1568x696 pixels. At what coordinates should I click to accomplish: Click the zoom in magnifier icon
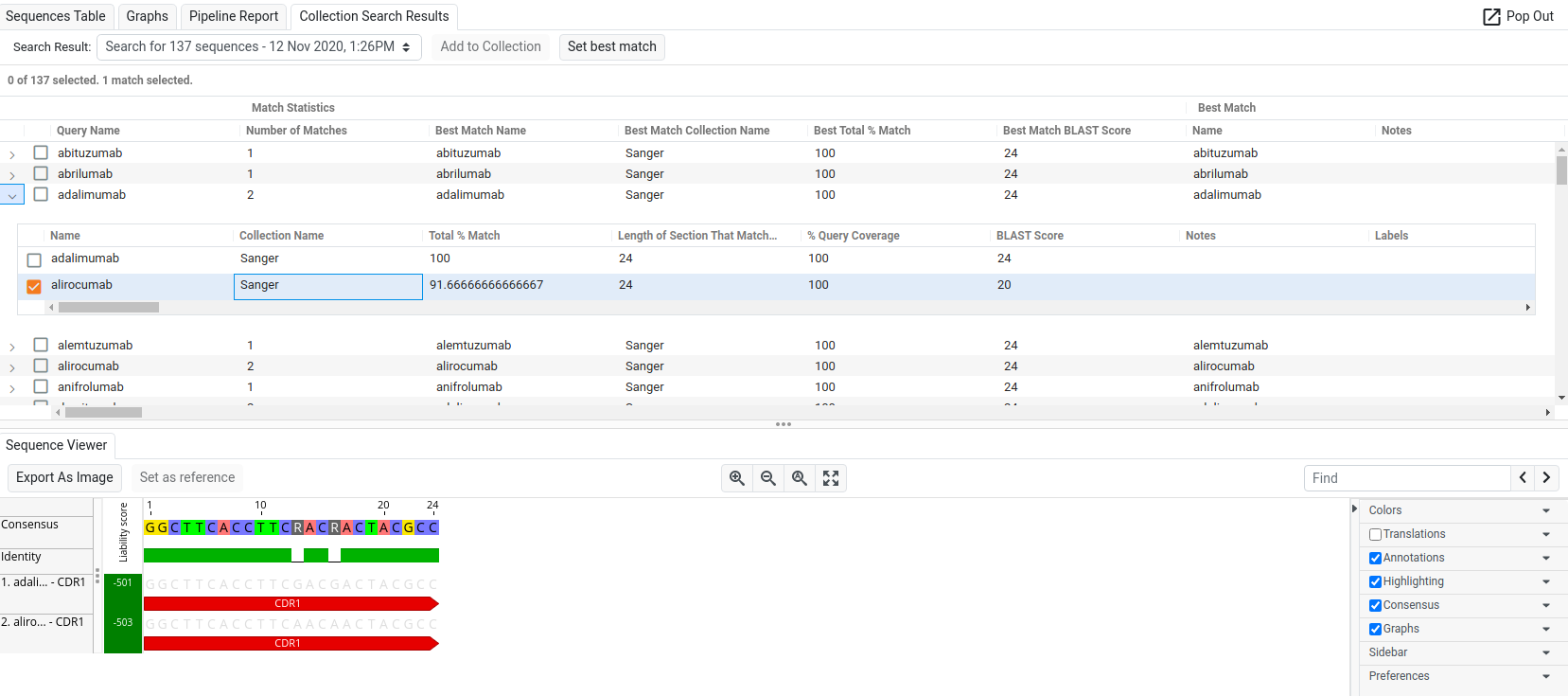(x=737, y=478)
